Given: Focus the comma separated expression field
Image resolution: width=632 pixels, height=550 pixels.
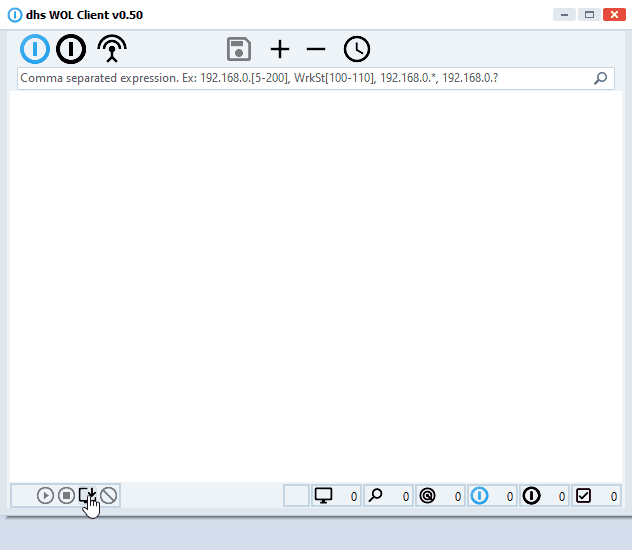Looking at the screenshot, I should [316, 78].
